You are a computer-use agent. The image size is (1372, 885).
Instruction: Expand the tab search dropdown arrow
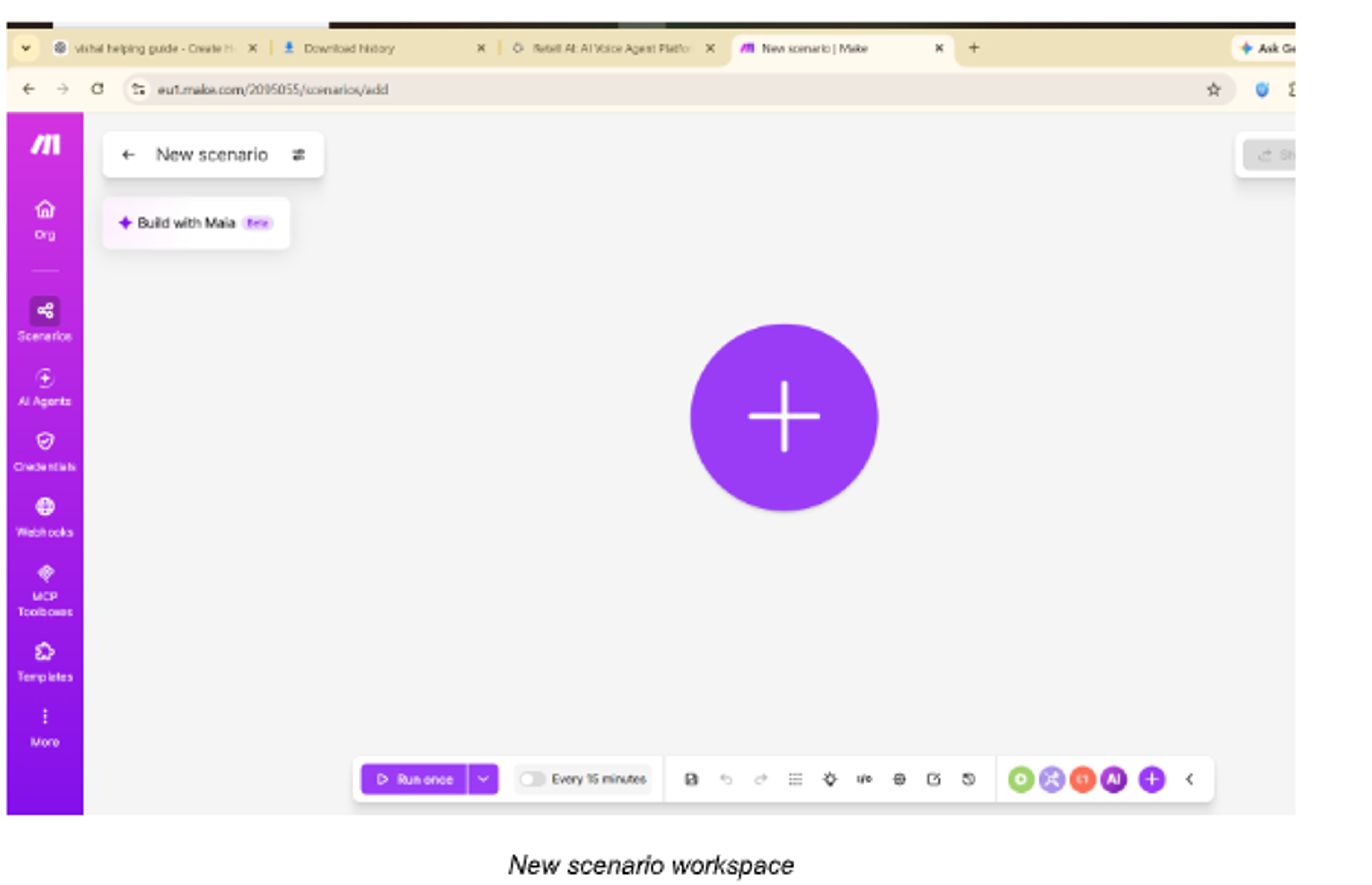(x=25, y=48)
